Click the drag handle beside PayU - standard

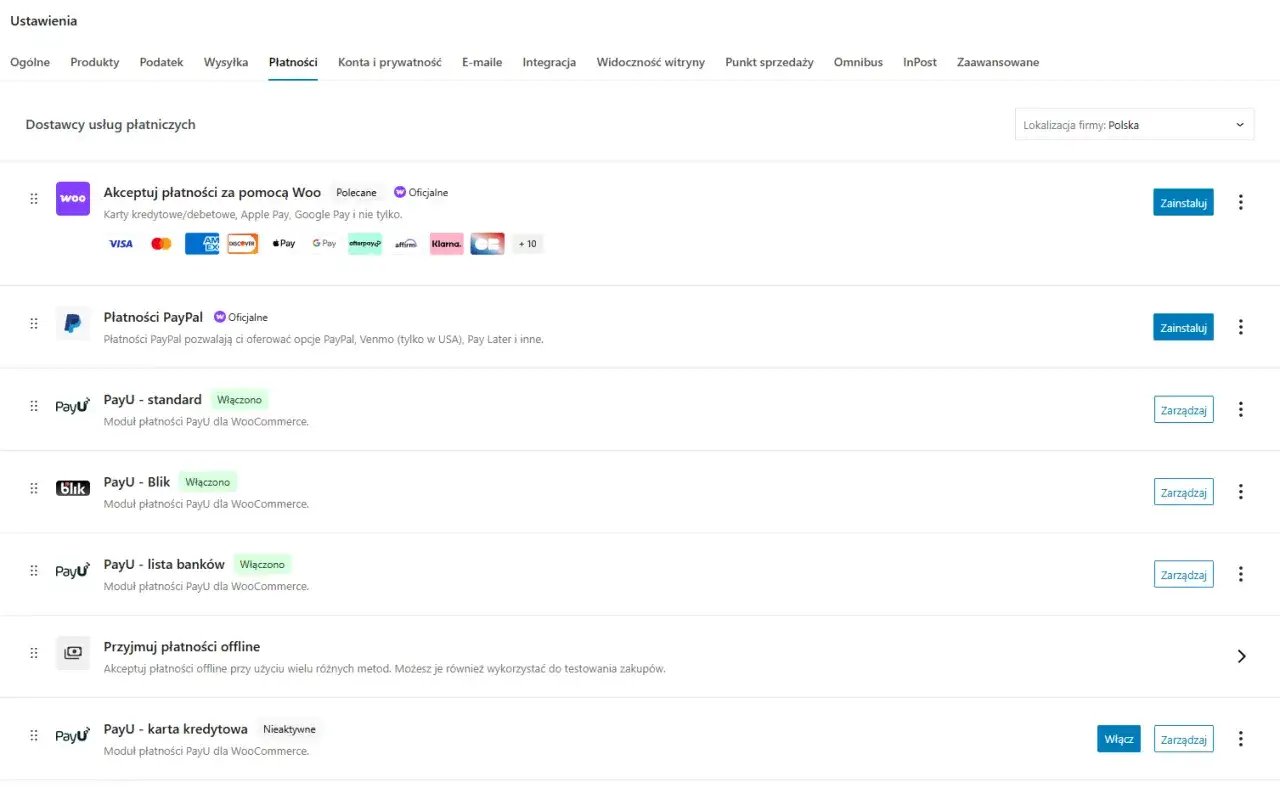(x=33, y=406)
